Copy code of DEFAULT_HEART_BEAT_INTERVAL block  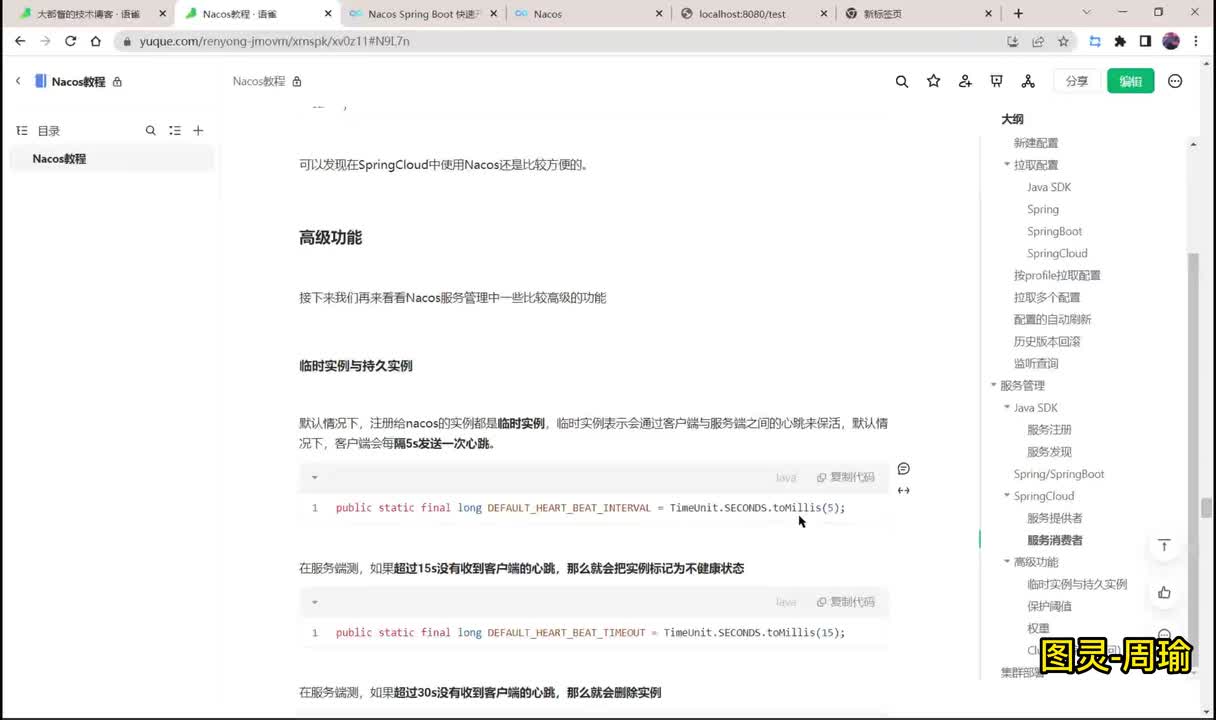(x=846, y=478)
